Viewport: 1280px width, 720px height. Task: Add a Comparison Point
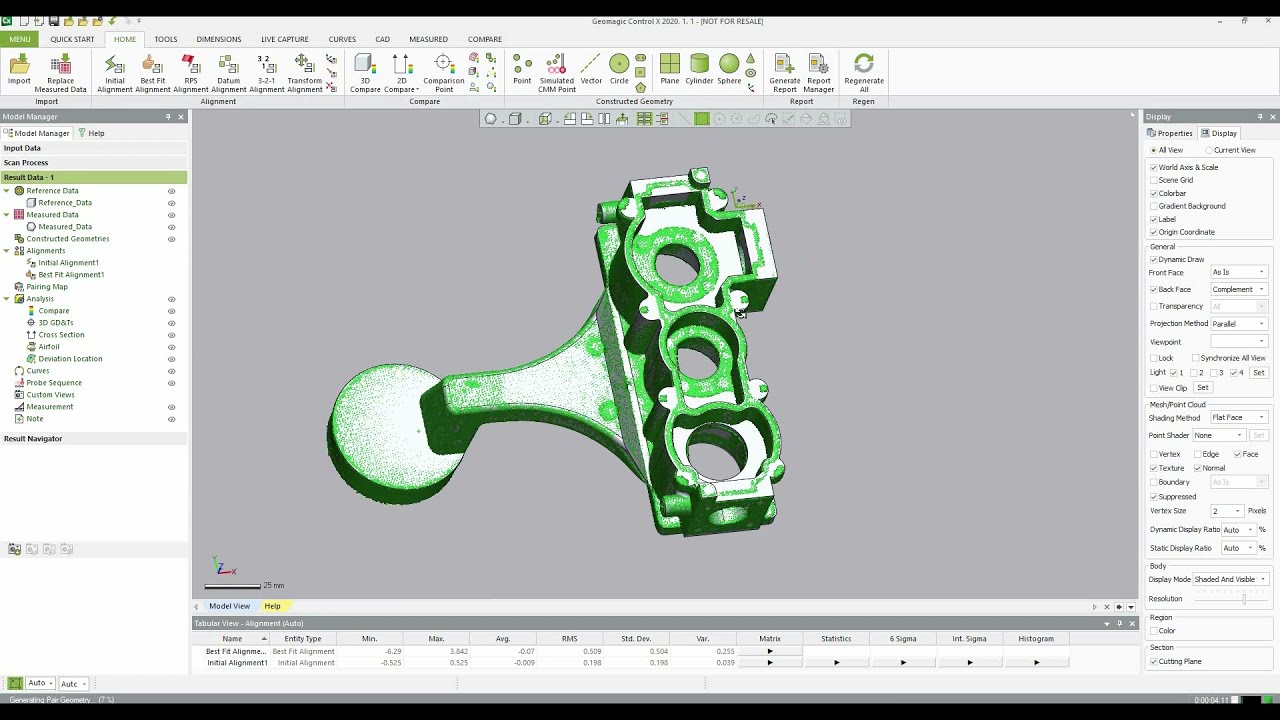(x=443, y=73)
